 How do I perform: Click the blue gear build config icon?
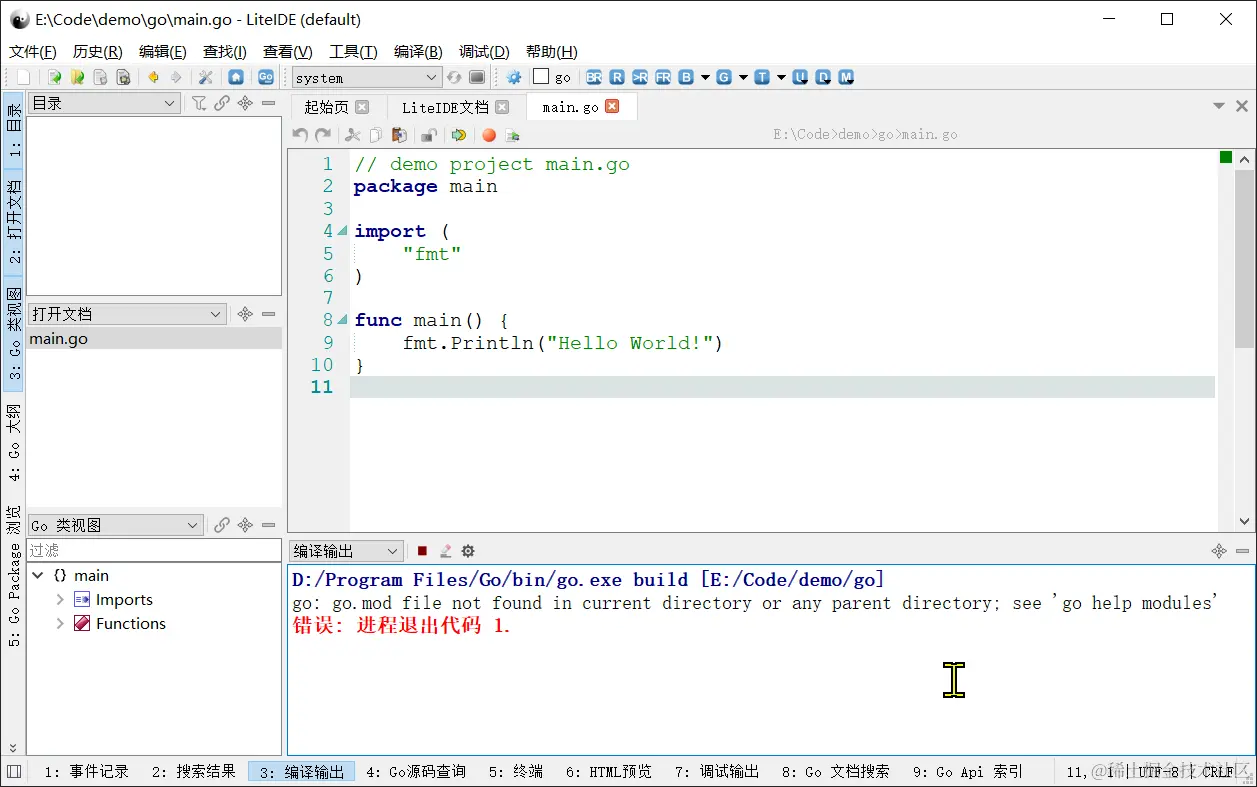(514, 77)
